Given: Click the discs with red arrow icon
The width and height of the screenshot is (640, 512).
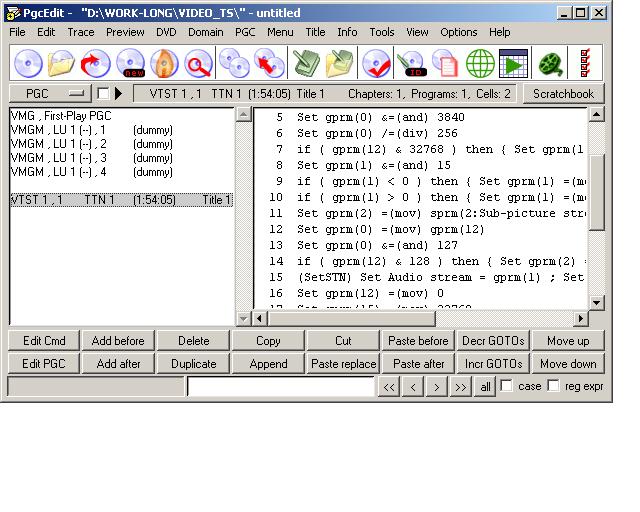Looking at the screenshot, I should pos(269,63).
